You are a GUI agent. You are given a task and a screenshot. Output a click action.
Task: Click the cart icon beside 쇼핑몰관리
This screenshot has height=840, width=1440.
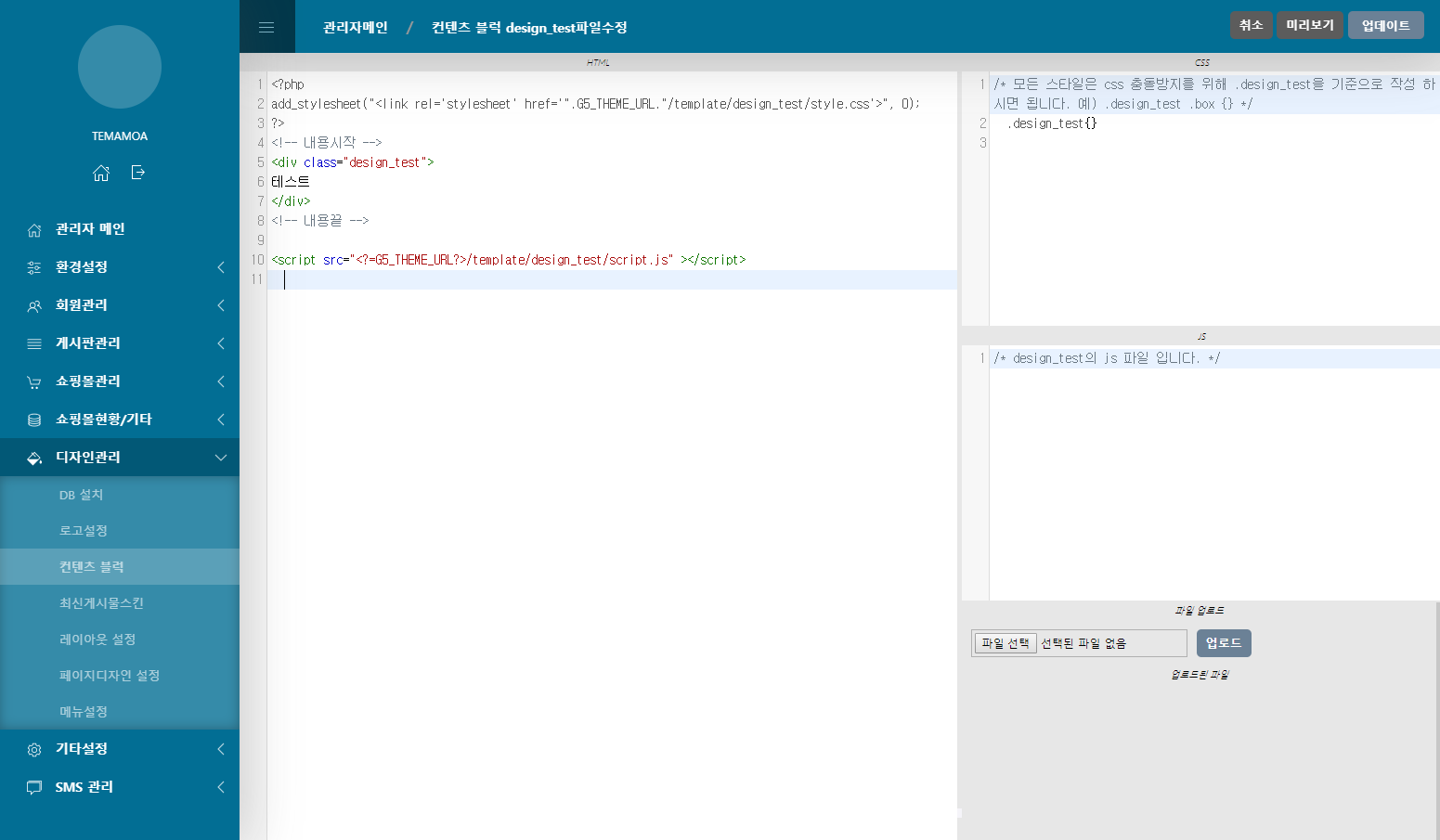tap(34, 381)
